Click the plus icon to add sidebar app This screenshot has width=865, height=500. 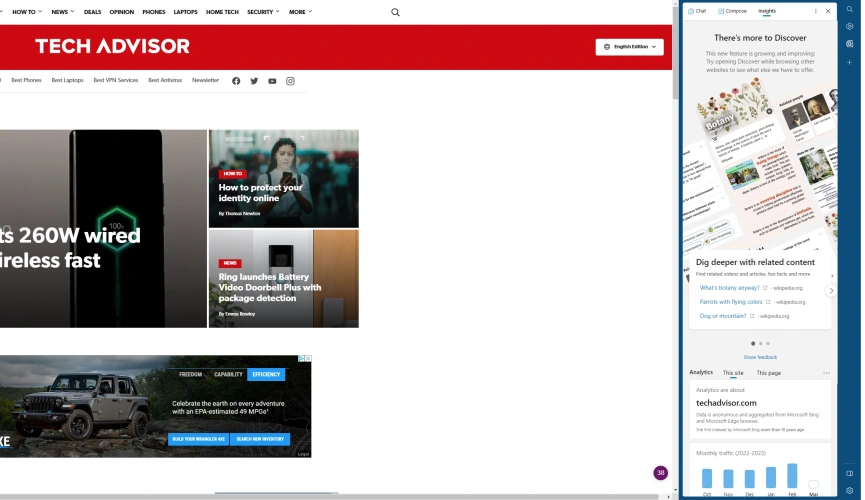(x=850, y=62)
